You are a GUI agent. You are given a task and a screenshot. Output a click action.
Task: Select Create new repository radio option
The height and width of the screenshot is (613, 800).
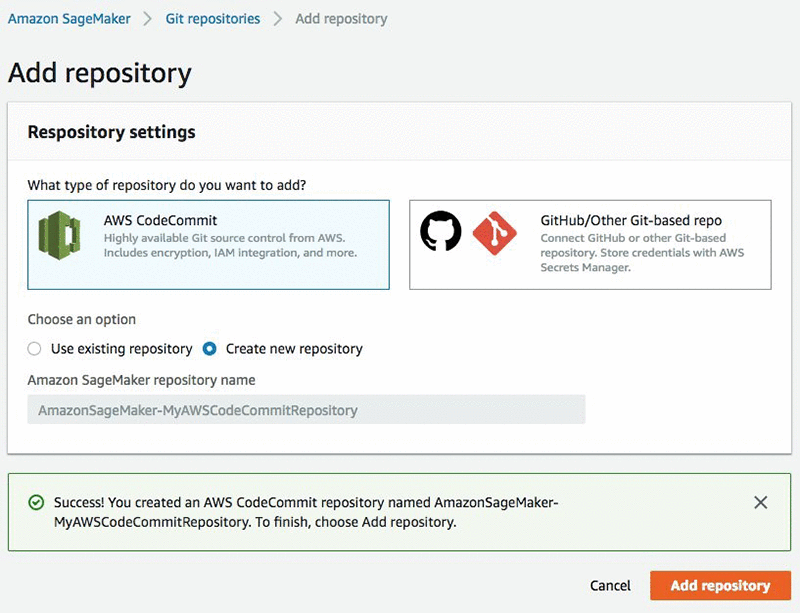tap(210, 349)
